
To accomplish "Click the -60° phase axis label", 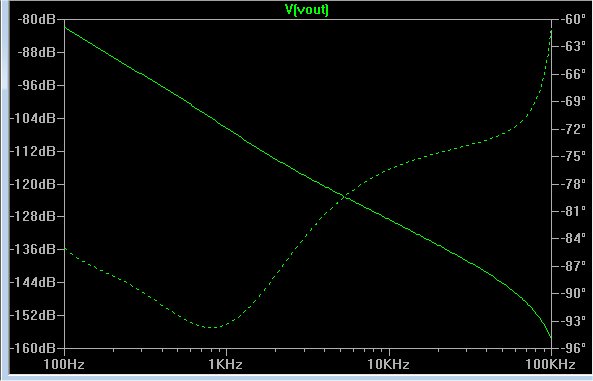I will click(573, 19).
